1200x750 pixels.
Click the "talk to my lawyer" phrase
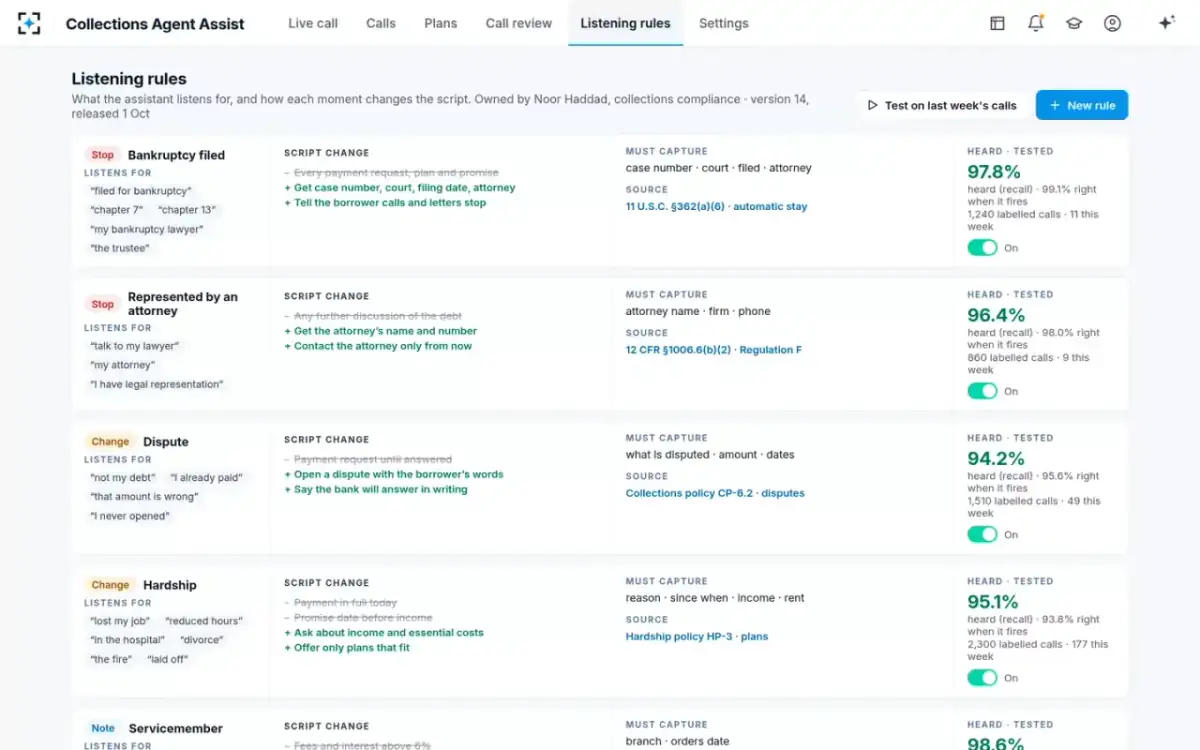[x=135, y=346]
